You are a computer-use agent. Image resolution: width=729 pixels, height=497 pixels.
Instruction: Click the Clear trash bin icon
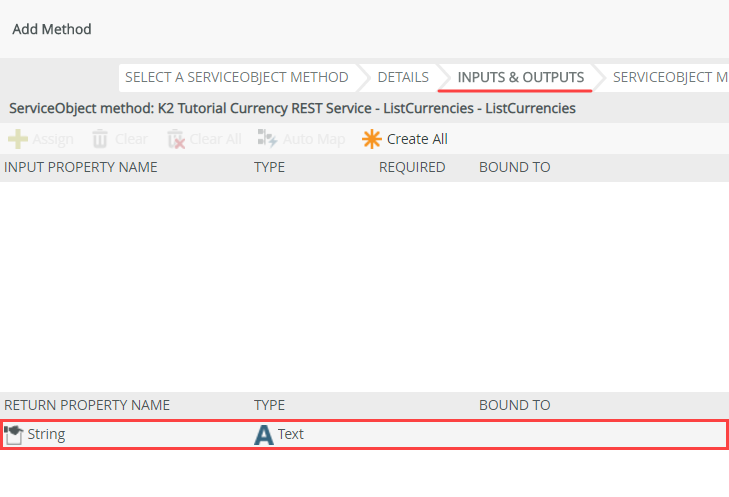click(x=100, y=139)
